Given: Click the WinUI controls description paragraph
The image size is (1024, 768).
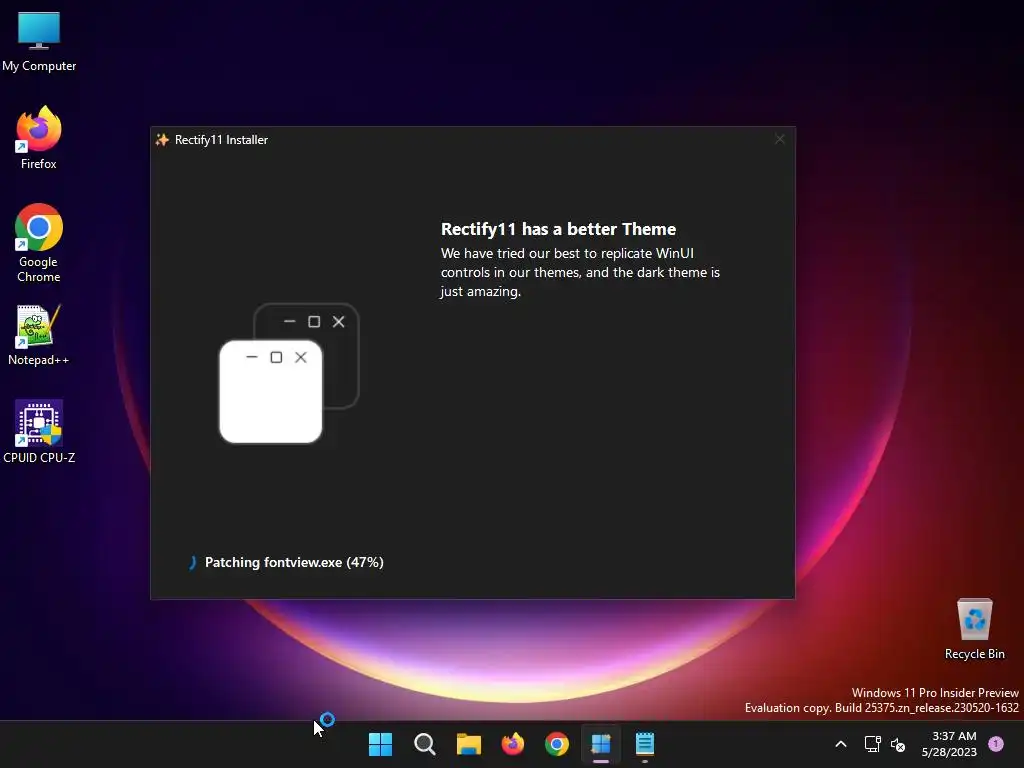Looking at the screenshot, I should pos(580,272).
